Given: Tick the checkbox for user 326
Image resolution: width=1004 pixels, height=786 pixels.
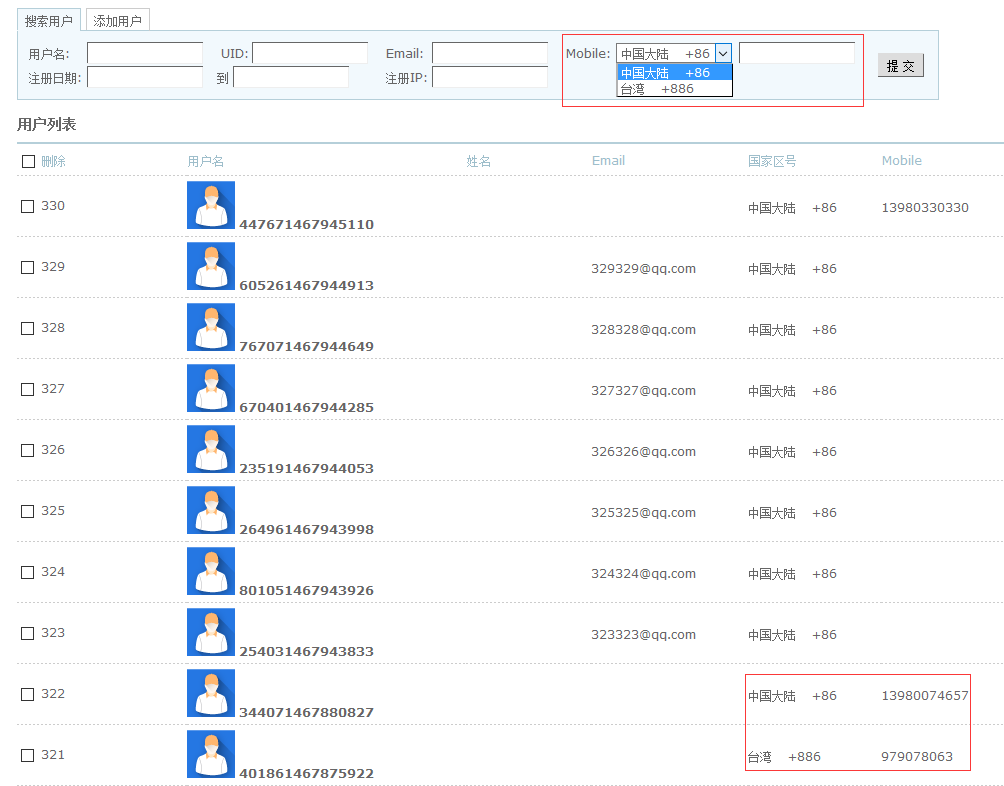Looking at the screenshot, I should (28, 450).
